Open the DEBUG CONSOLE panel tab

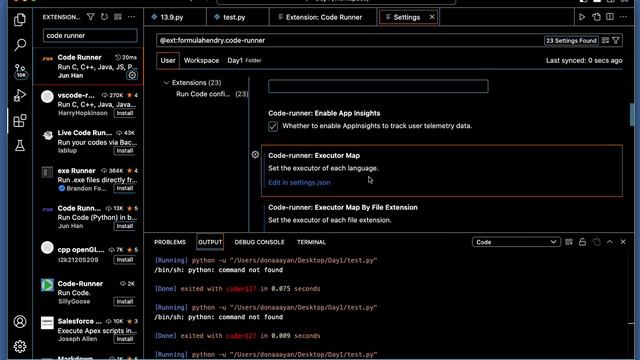click(259, 242)
